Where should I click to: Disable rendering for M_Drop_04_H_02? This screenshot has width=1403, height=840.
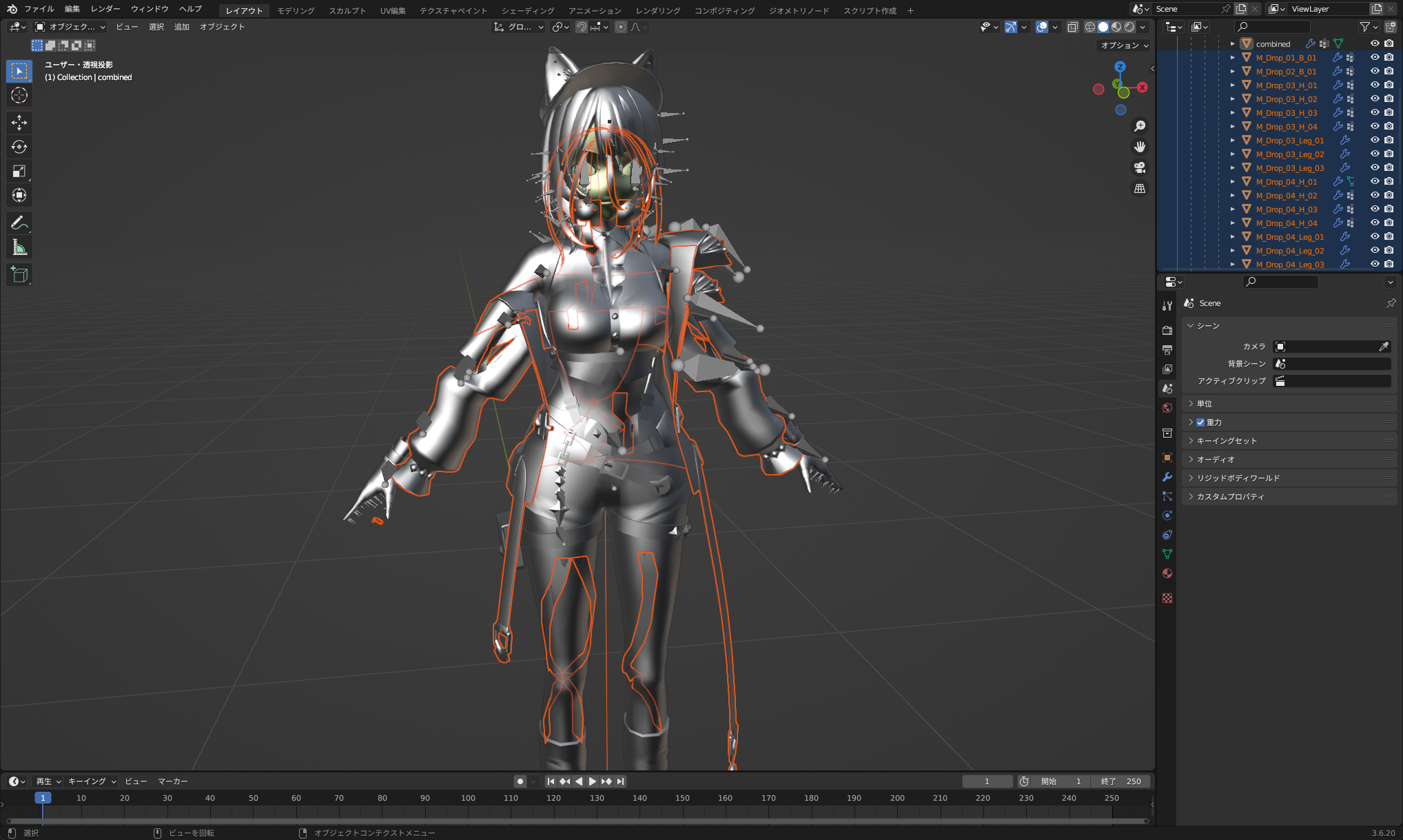tap(1389, 195)
